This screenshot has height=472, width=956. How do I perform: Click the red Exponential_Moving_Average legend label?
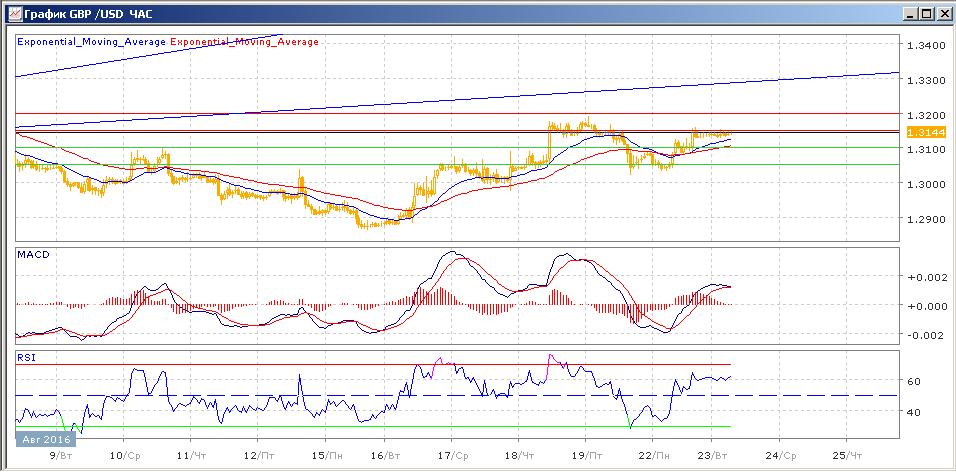pyautogui.click(x=246, y=42)
